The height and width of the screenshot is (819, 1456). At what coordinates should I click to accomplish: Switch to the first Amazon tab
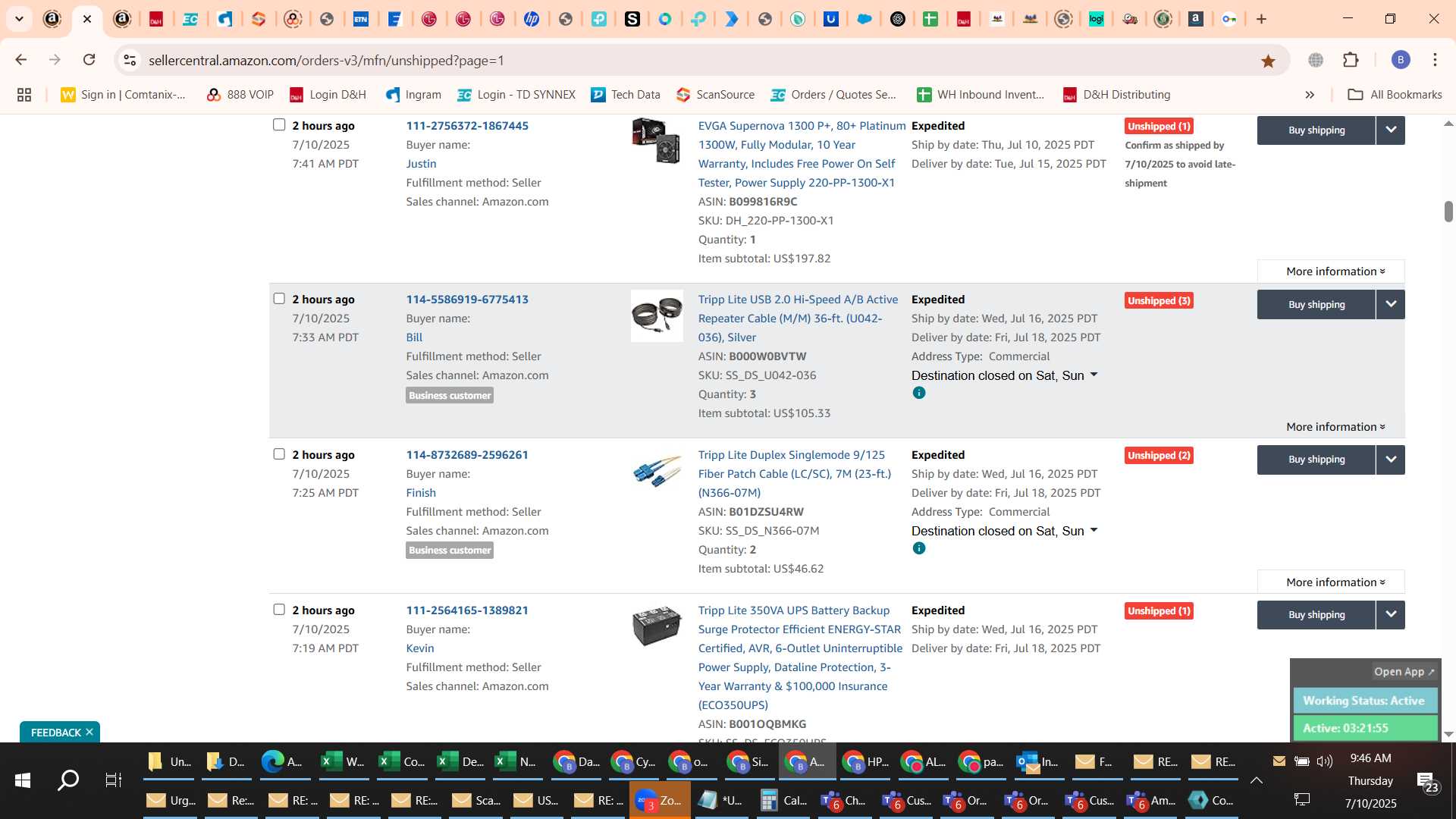click(52, 19)
